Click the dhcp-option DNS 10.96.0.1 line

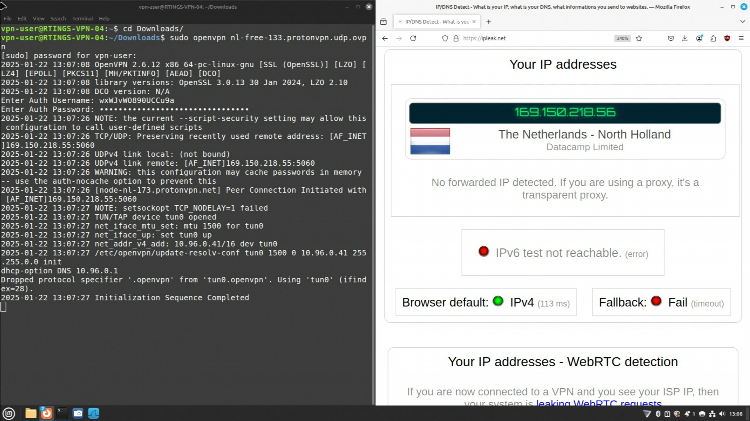point(59,271)
